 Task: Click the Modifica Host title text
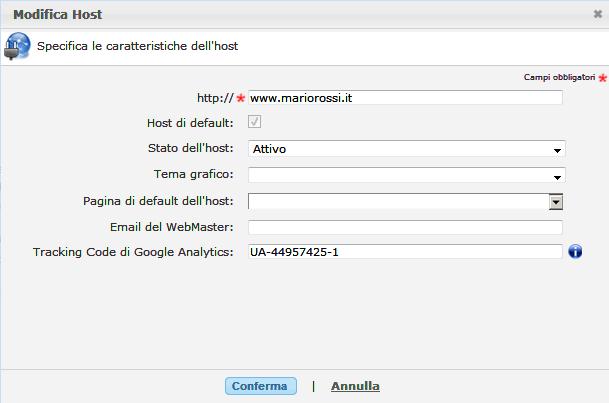[57, 15]
